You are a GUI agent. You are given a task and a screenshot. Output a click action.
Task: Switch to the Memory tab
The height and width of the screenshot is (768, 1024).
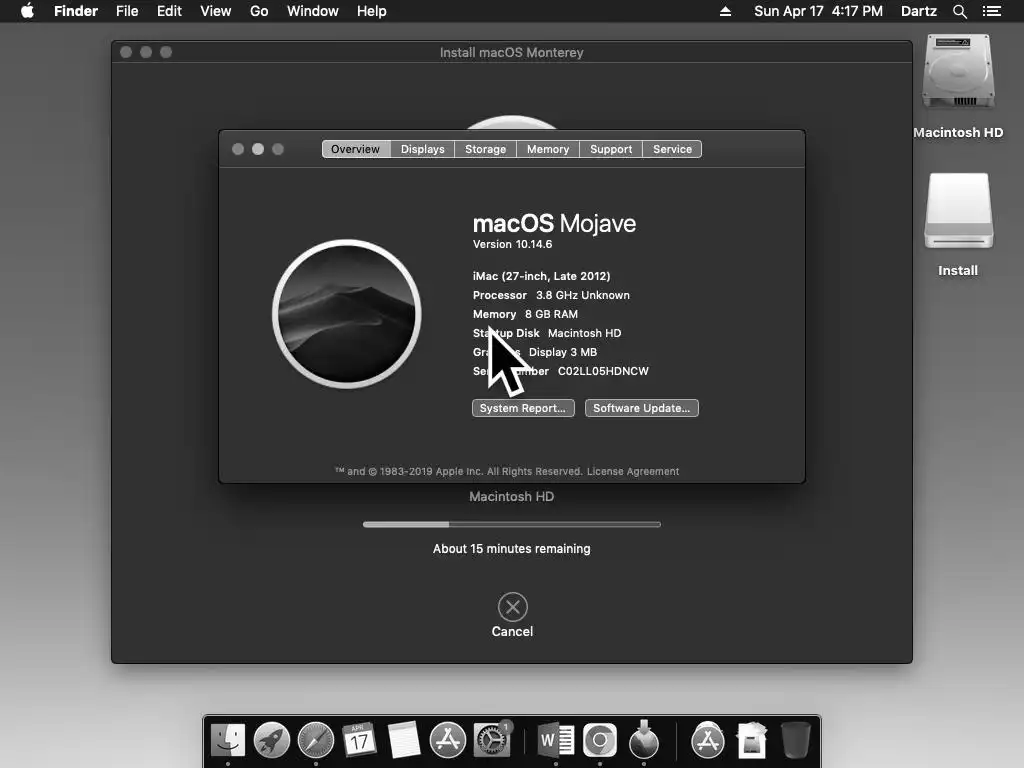tap(548, 149)
